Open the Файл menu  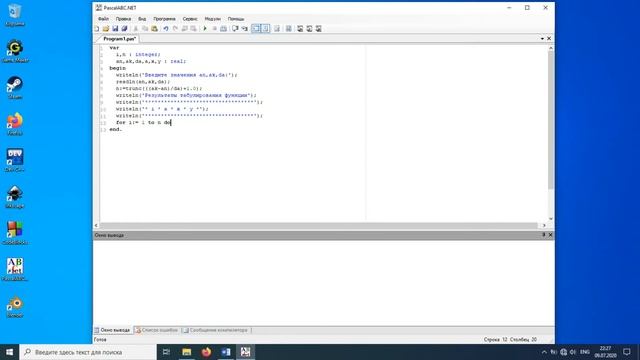[103, 19]
